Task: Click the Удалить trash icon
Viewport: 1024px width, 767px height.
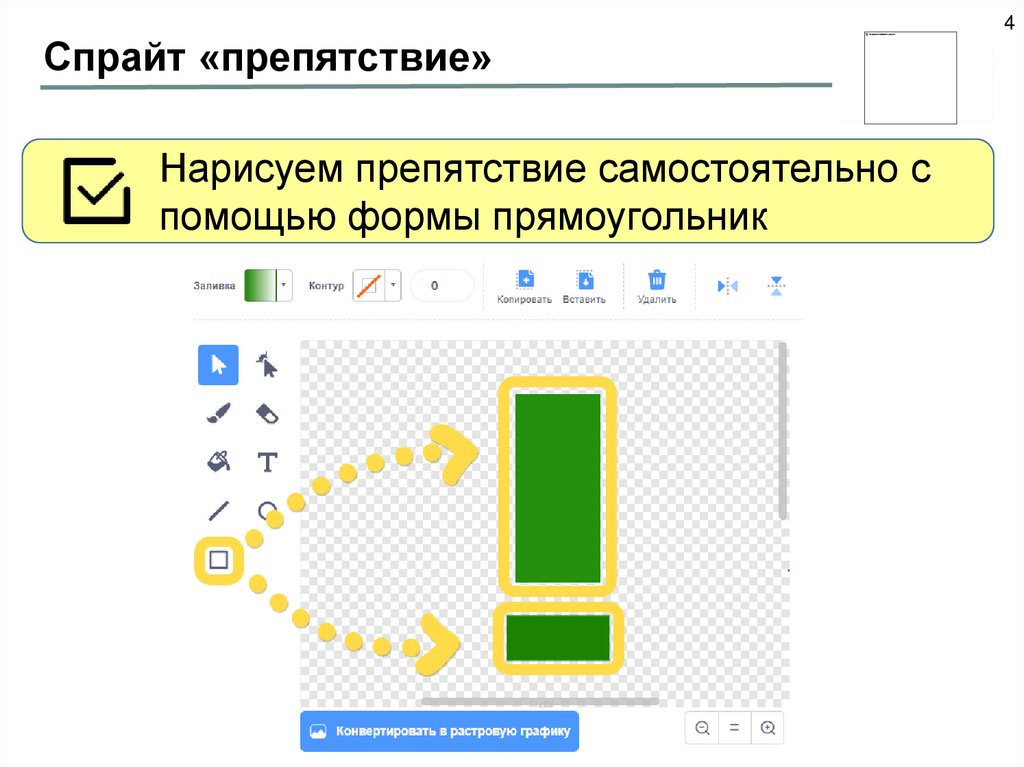Action: click(x=657, y=280)
